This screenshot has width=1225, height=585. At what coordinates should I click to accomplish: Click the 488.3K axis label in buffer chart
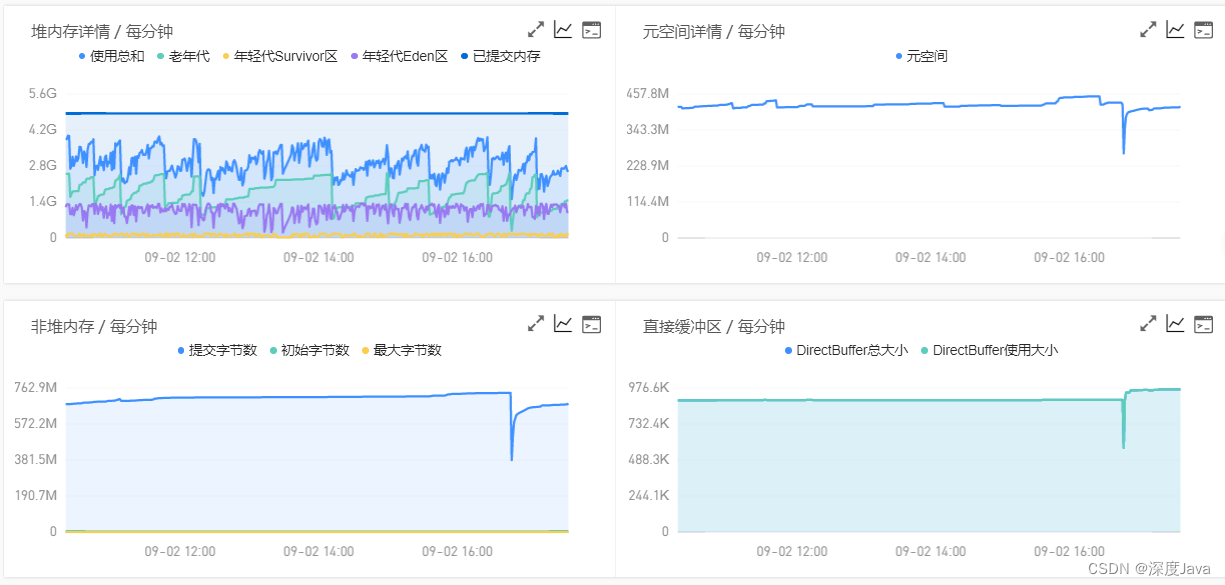click(648, 459)
